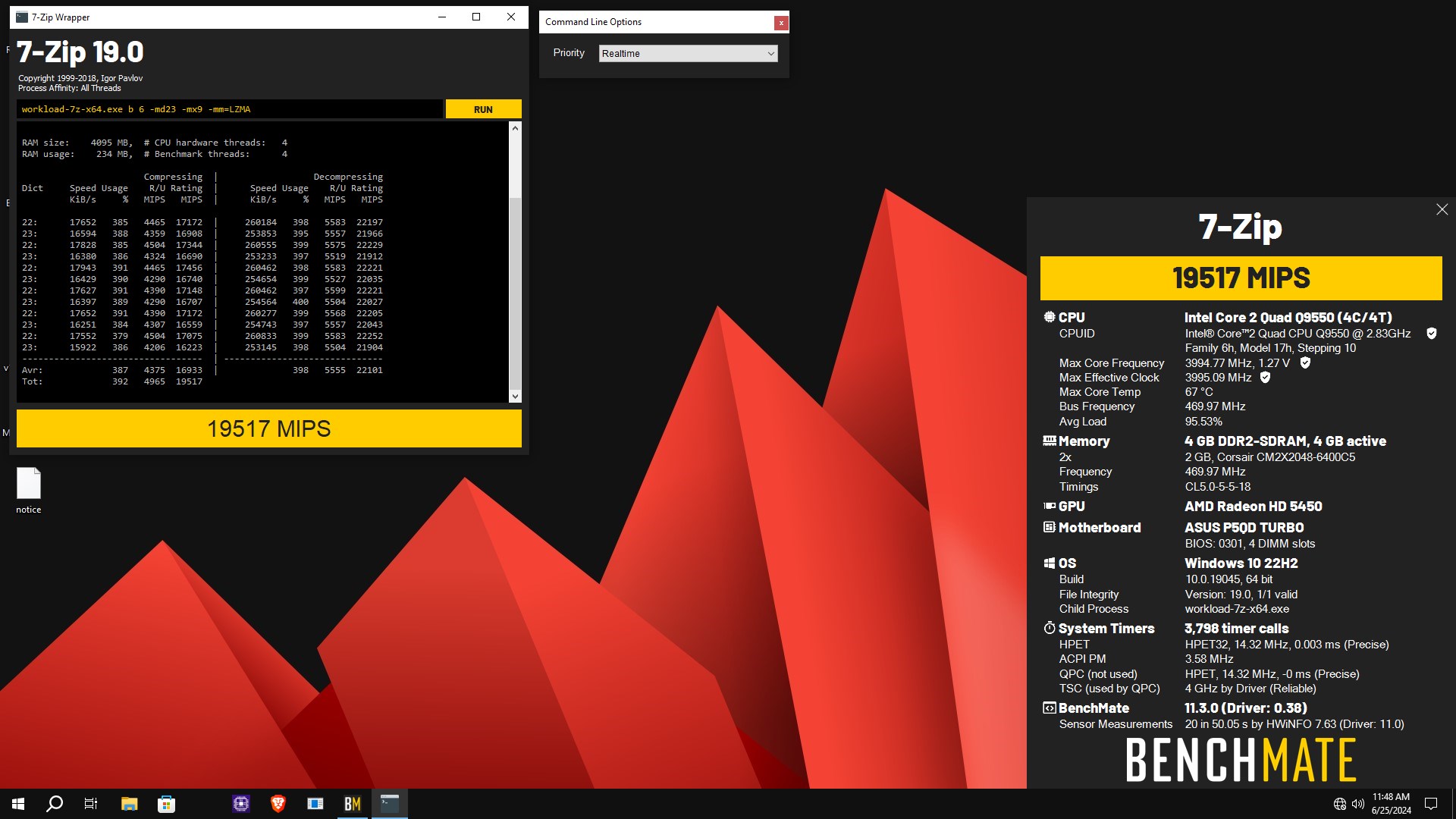Click the CPU section chip icon
This screenshot has width=1456, height=819.
tap(1050, 317)
